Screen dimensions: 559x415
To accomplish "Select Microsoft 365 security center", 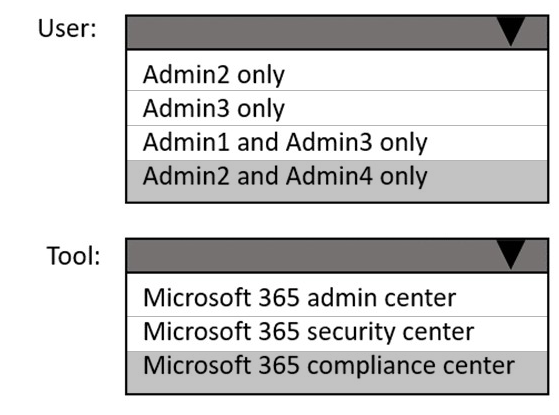I will pos(337,333).
